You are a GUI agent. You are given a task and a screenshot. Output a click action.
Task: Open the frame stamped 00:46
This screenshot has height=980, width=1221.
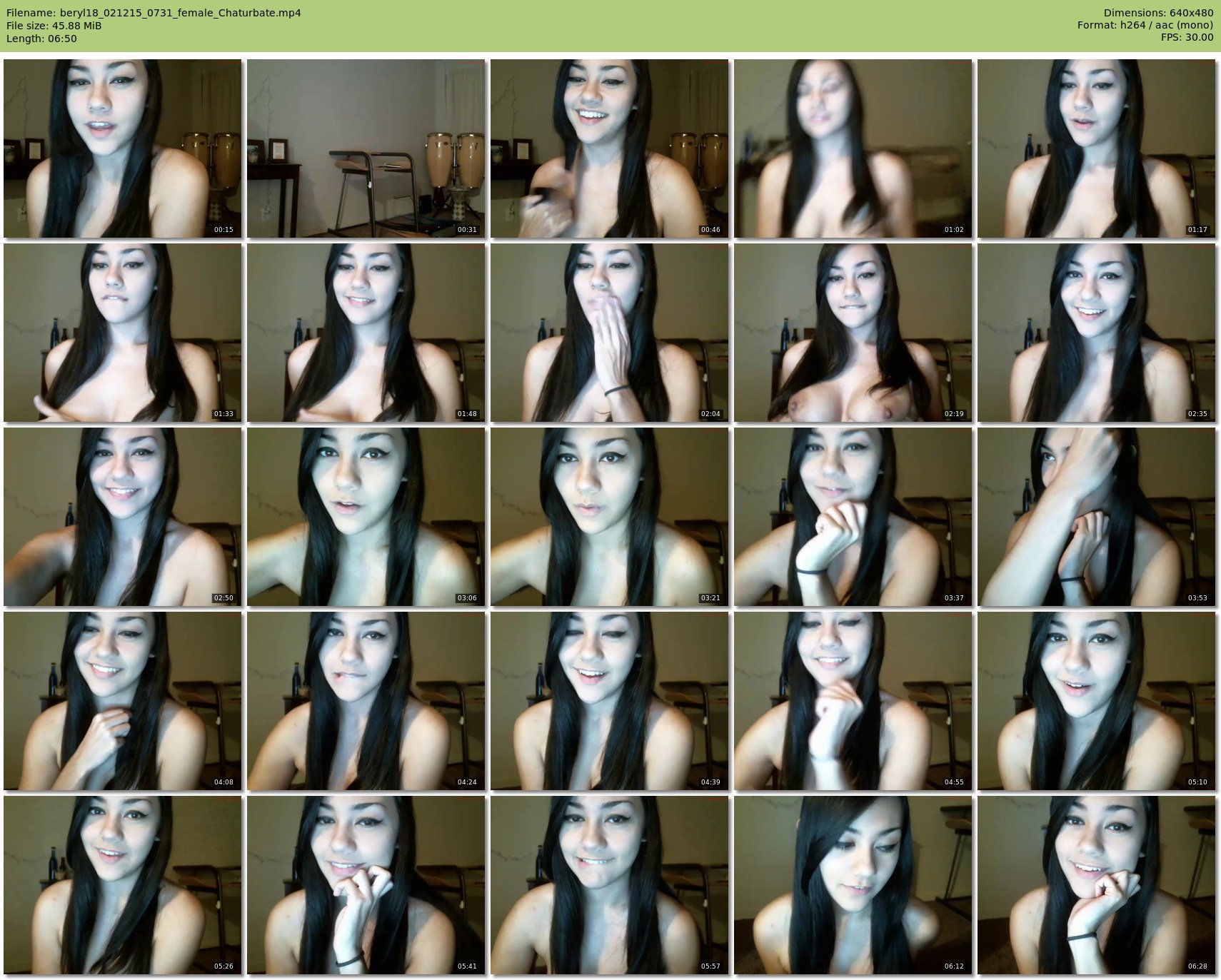click(609, 148)
